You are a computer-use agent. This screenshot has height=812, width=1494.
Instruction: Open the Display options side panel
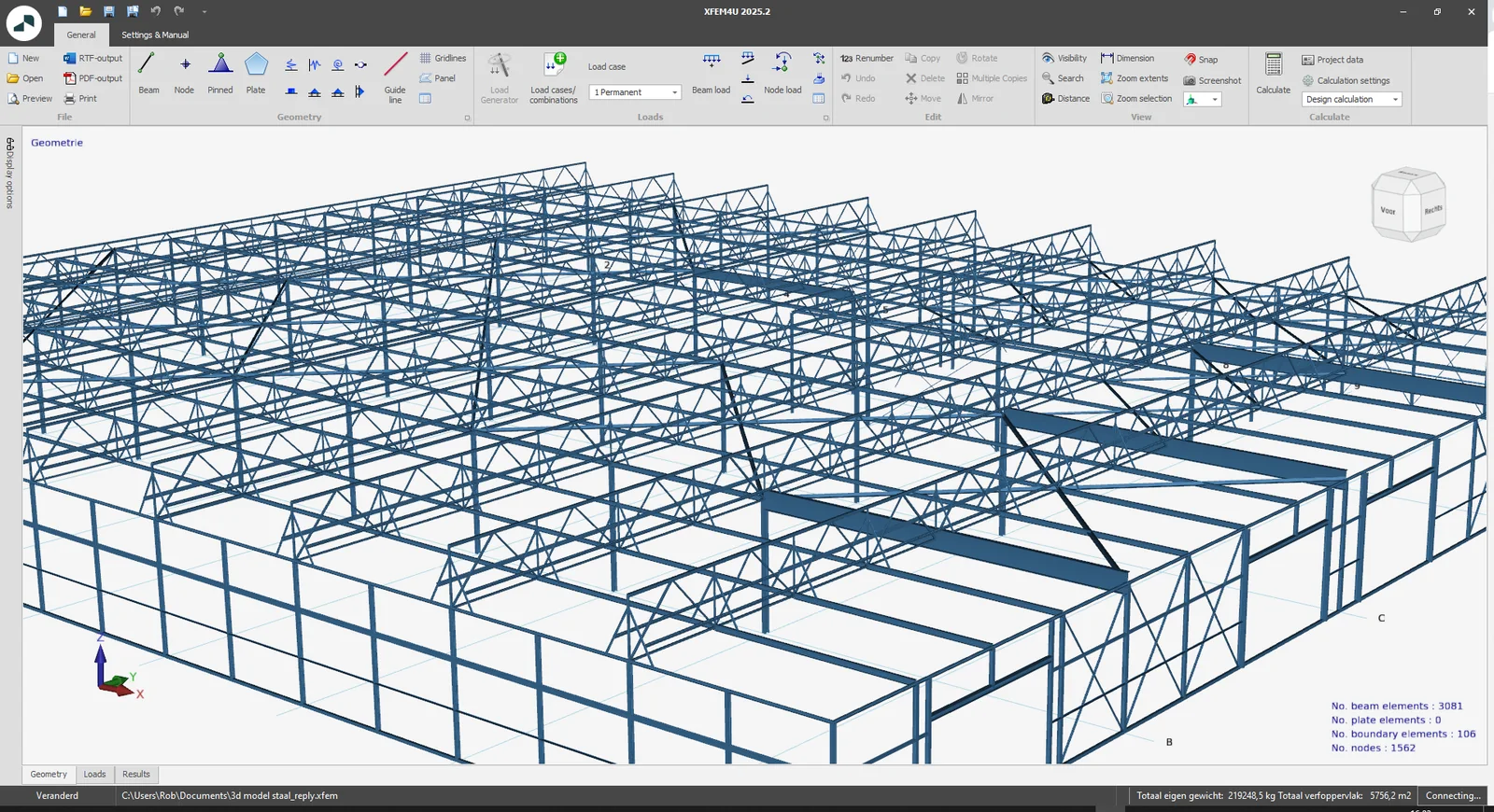(9, 174)
